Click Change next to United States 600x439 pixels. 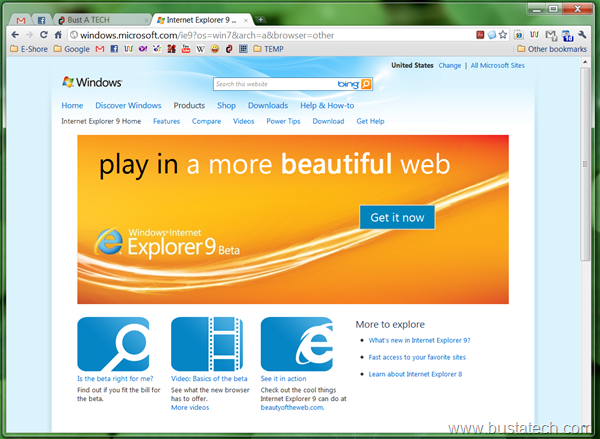pyautogui.click(x=450, y=65)
